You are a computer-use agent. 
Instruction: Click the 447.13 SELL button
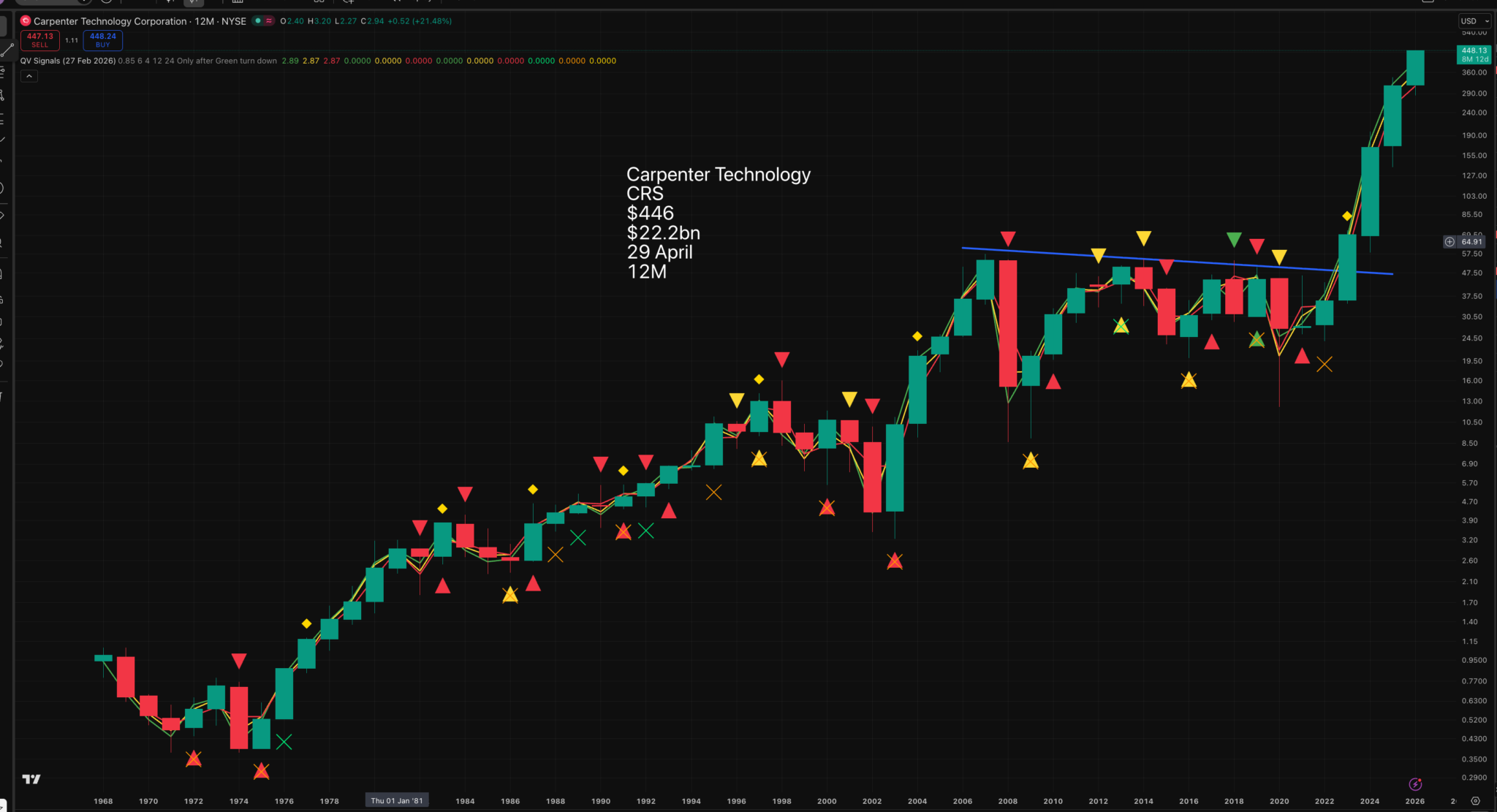click(39, 40)
